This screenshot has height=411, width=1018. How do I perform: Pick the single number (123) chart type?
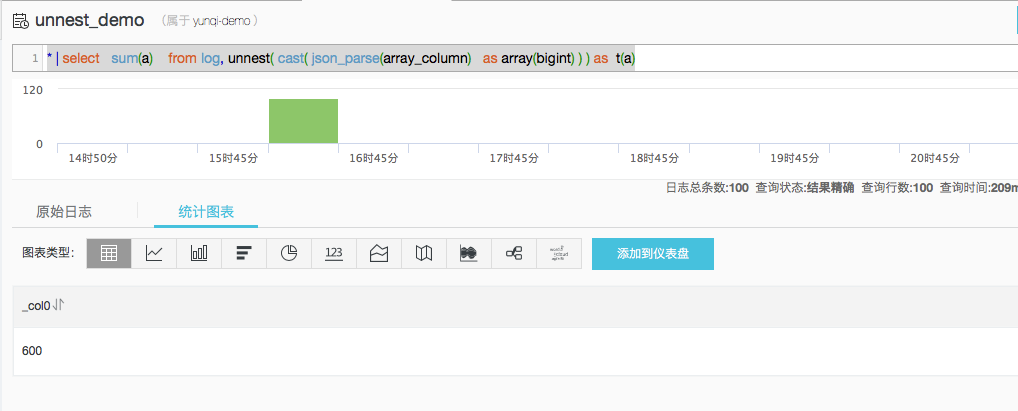[334, 253]
